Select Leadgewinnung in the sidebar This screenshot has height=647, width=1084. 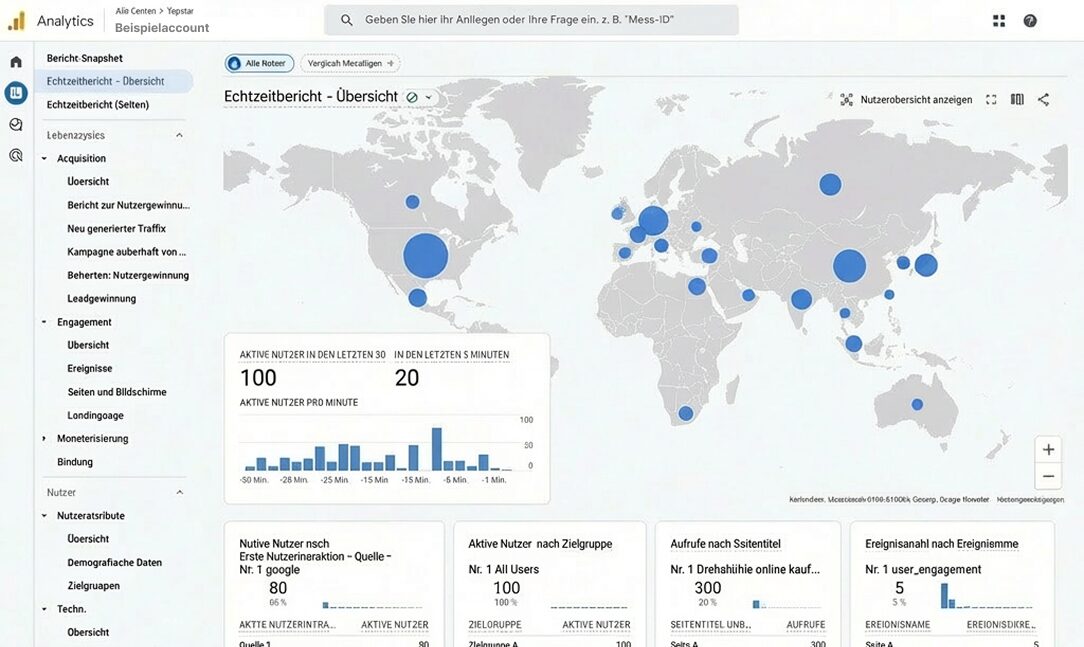[101, 298]
